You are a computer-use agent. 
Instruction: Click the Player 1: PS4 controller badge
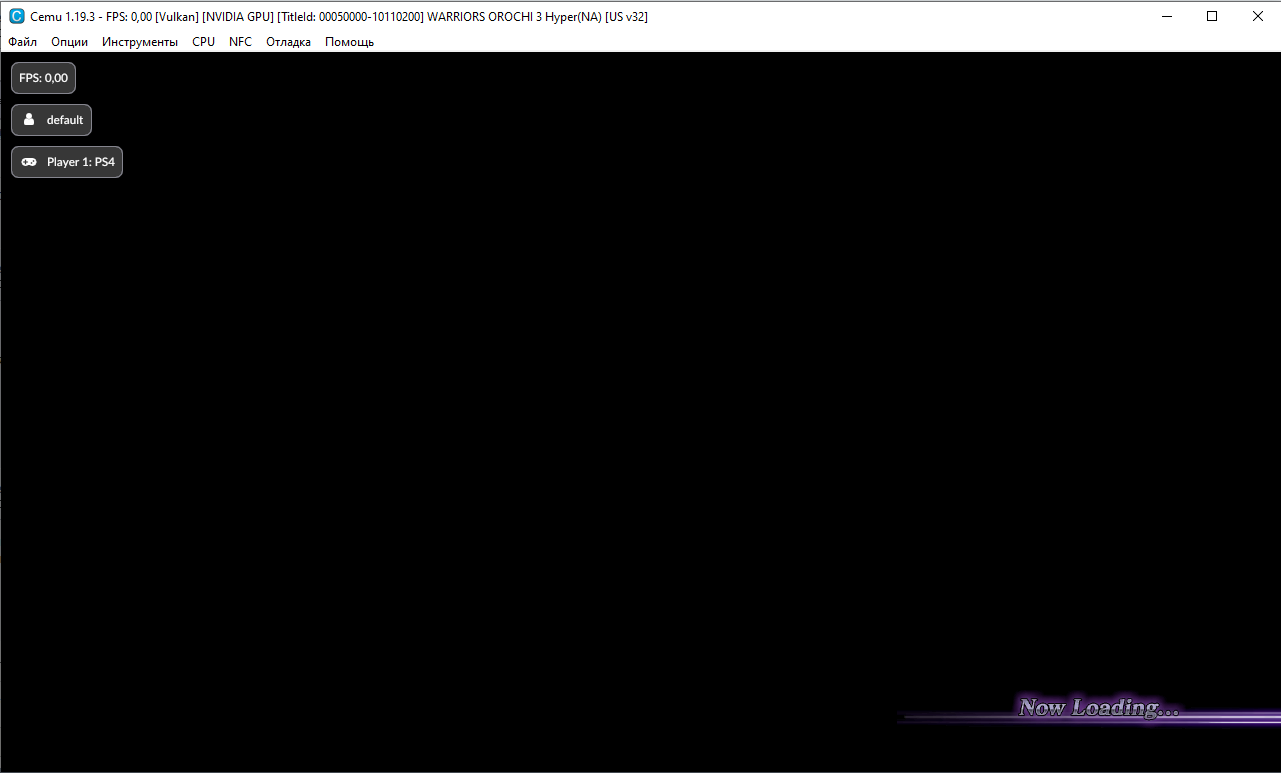67,162
